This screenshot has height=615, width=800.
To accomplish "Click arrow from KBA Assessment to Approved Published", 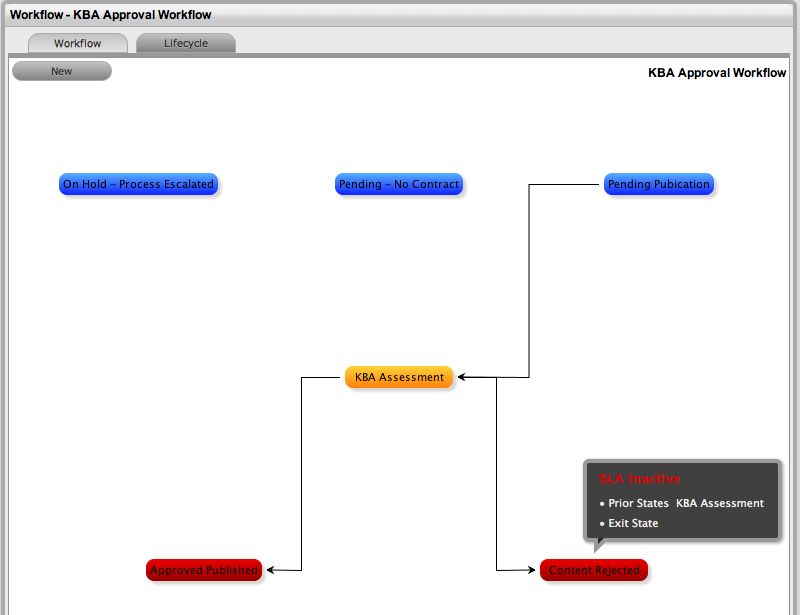I will (x=302, y=470).
